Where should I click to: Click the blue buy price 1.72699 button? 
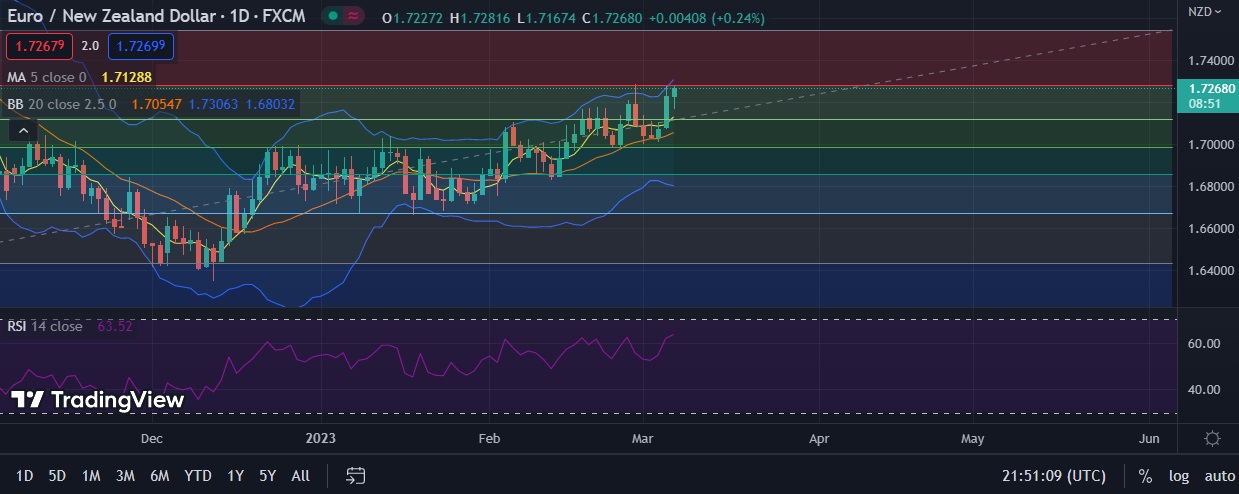coord(141,46)
